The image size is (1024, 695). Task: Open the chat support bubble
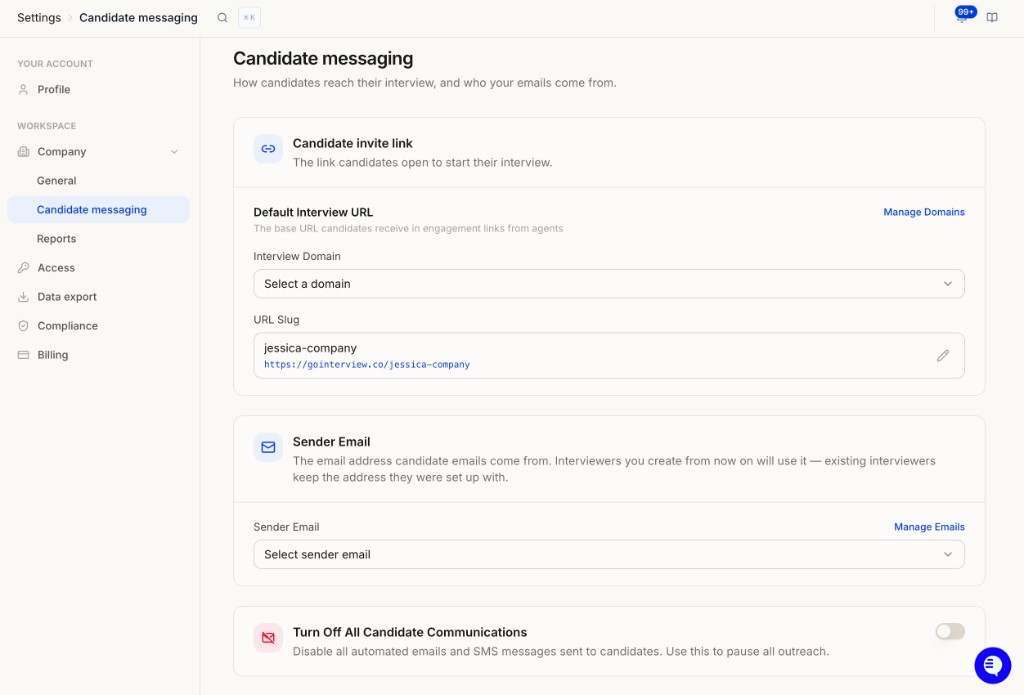pos(993,665)
